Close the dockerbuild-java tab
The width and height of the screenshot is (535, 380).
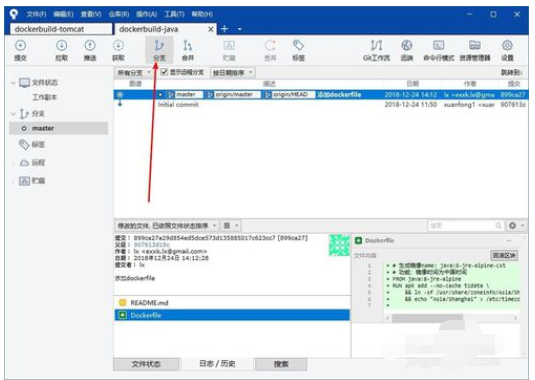click(211, 29)
